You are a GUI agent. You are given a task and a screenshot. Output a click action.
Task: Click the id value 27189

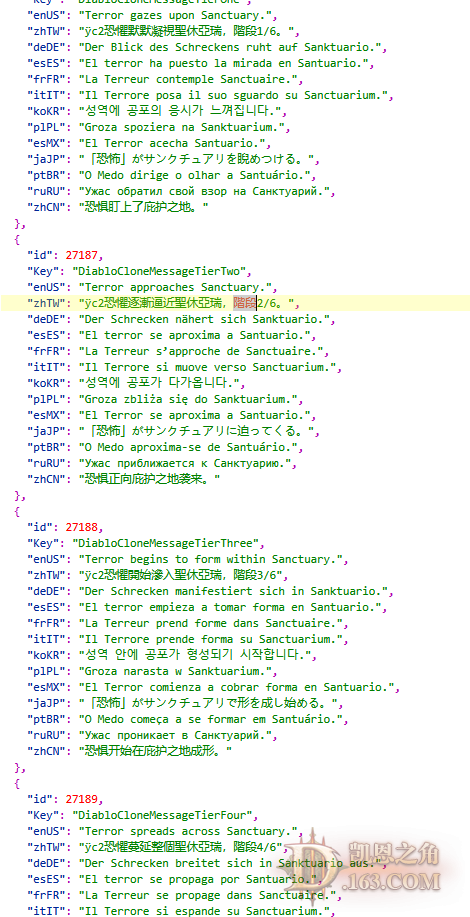tap(84, 799)
